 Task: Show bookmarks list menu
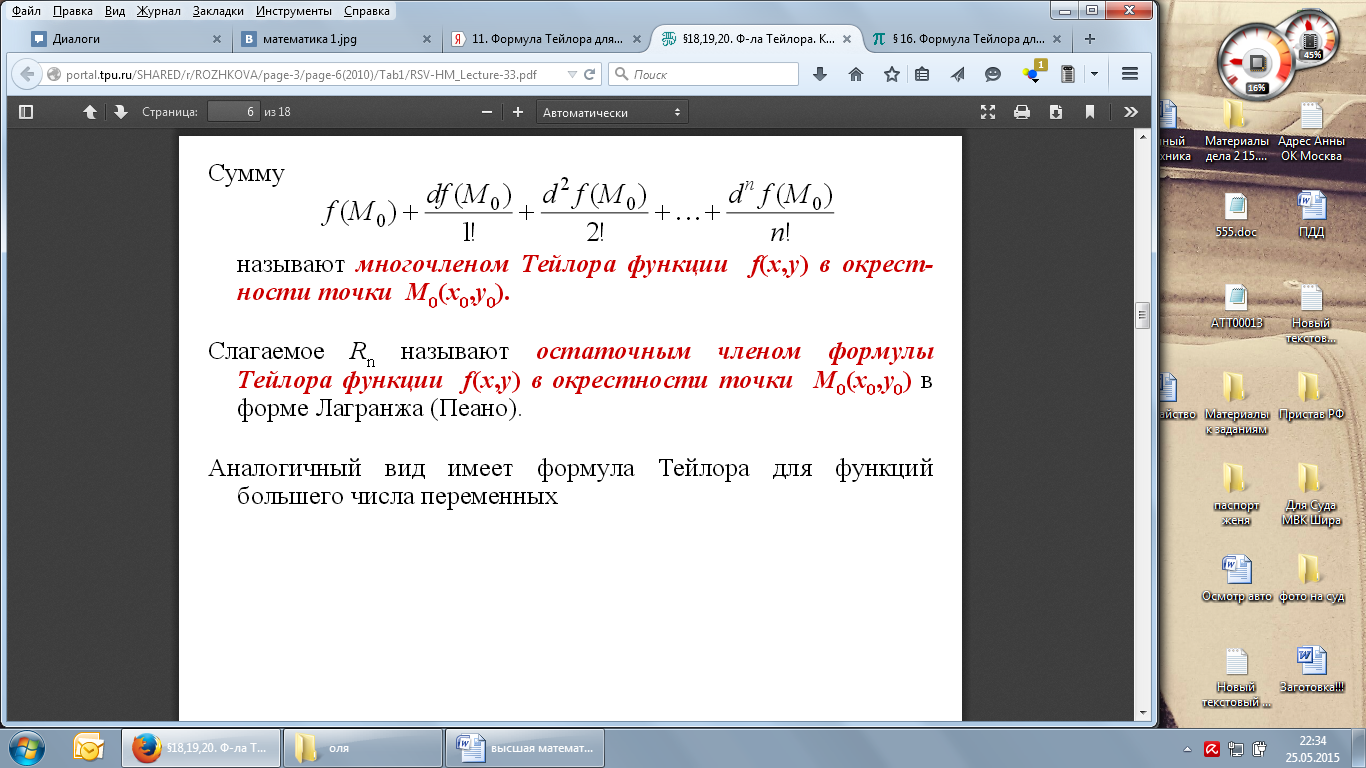point(922,74)
